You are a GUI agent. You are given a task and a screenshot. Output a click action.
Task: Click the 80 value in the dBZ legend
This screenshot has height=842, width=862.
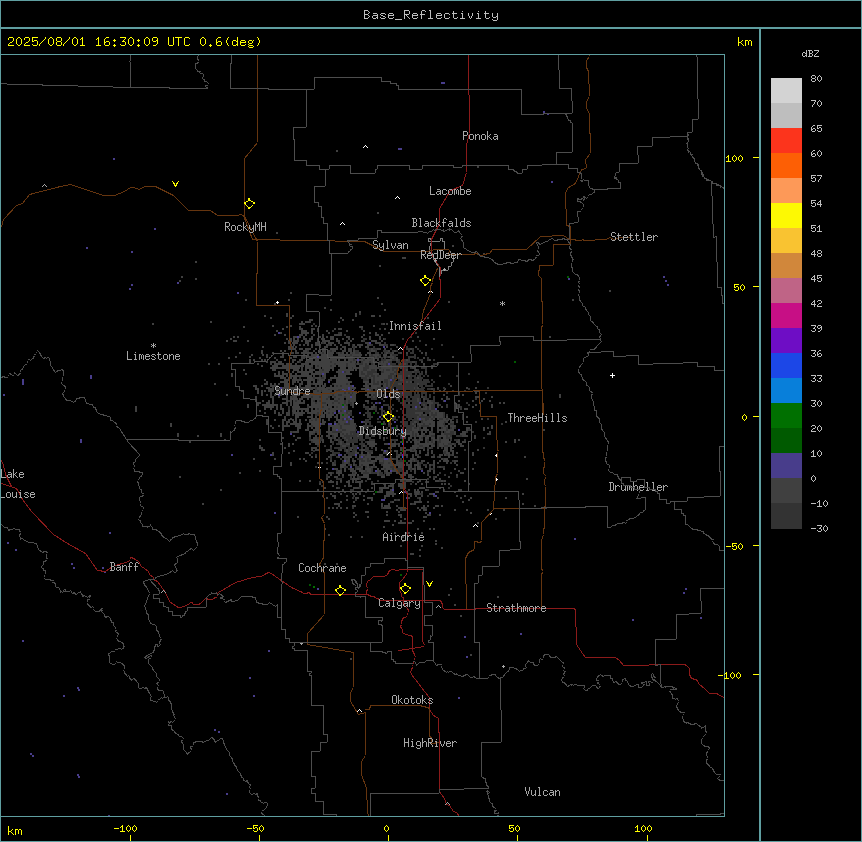pos(816,78)
